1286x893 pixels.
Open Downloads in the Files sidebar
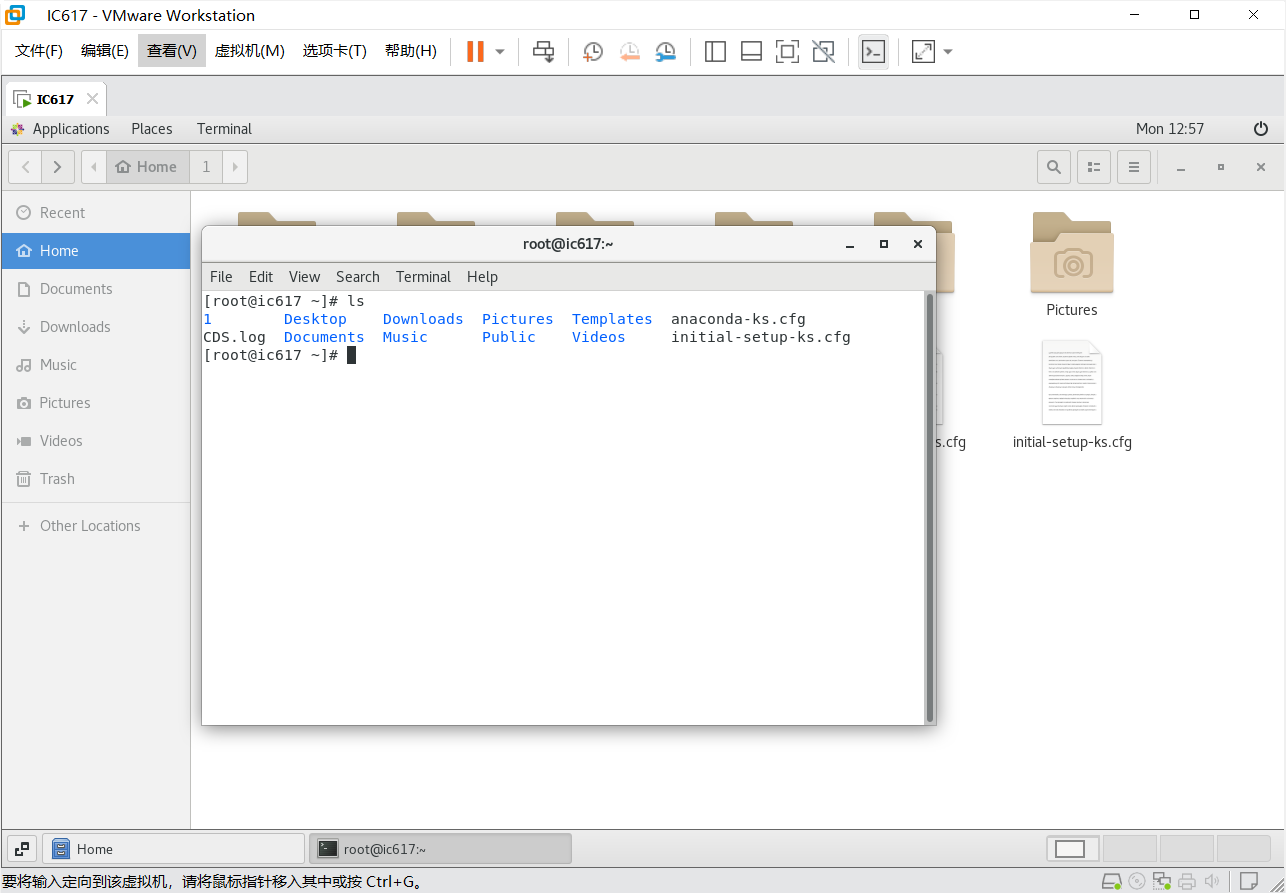[95, 327]
